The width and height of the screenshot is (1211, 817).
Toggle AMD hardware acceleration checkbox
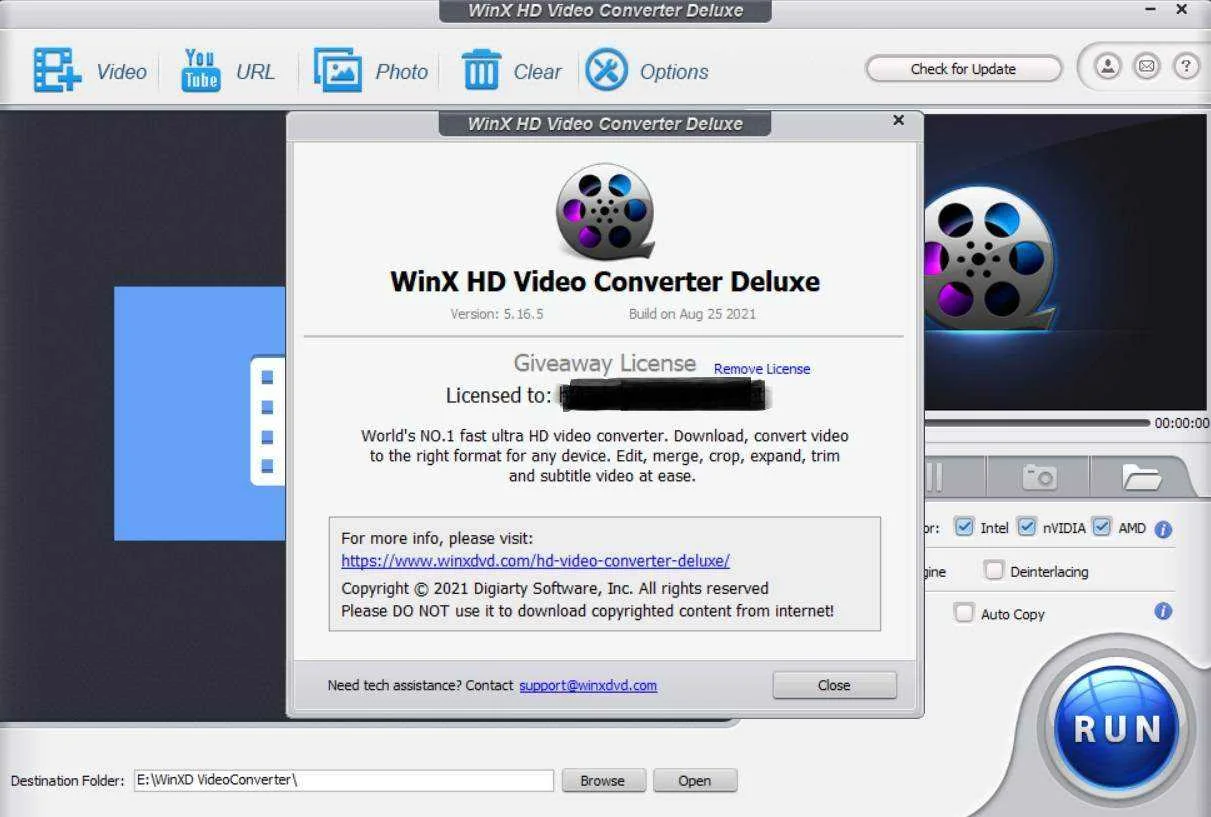pos(1102,527)
